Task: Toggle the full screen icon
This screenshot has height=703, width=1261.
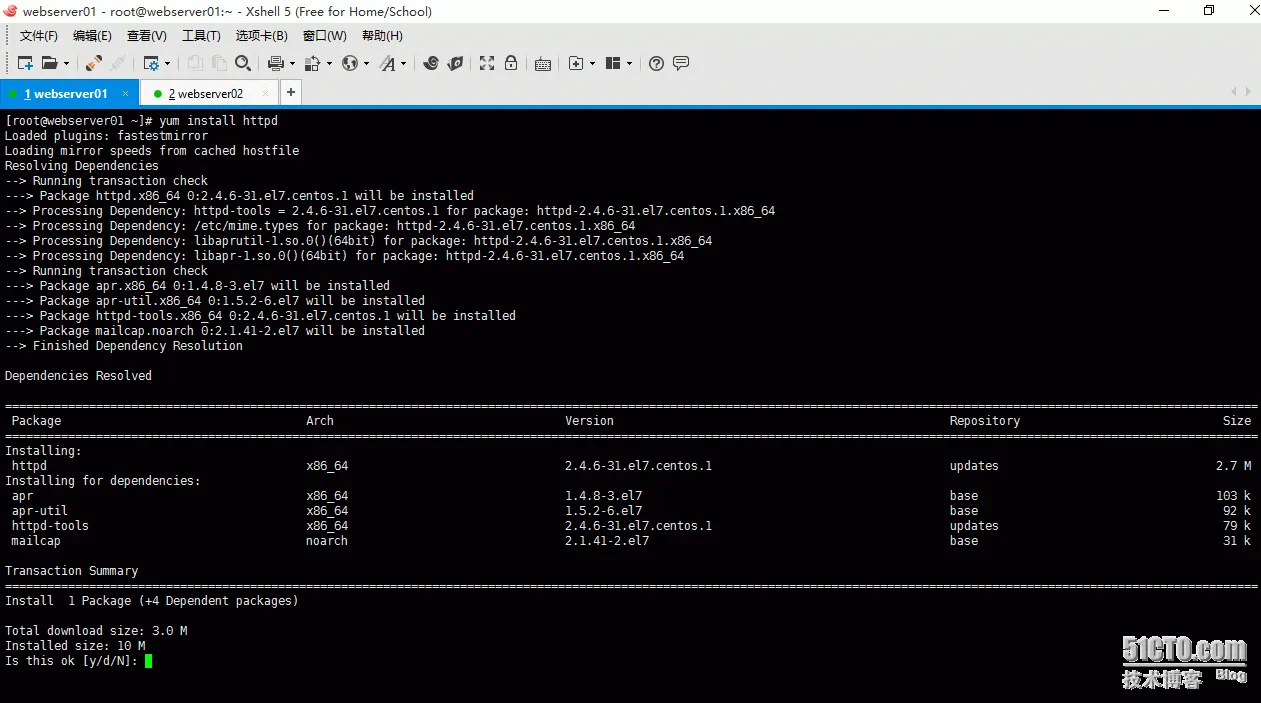Action: point(487,63)
